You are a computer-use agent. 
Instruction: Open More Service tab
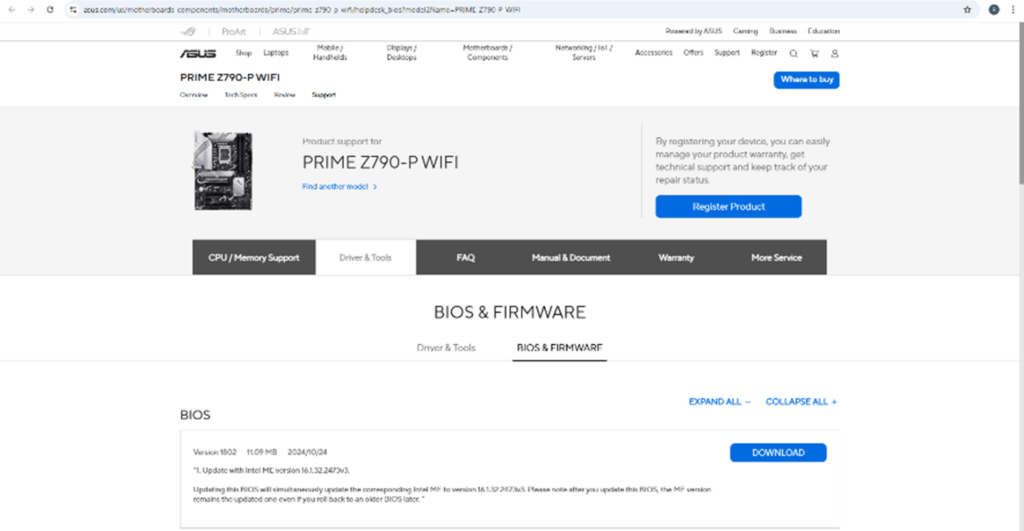pyautogui.click(x=776, y=257)
